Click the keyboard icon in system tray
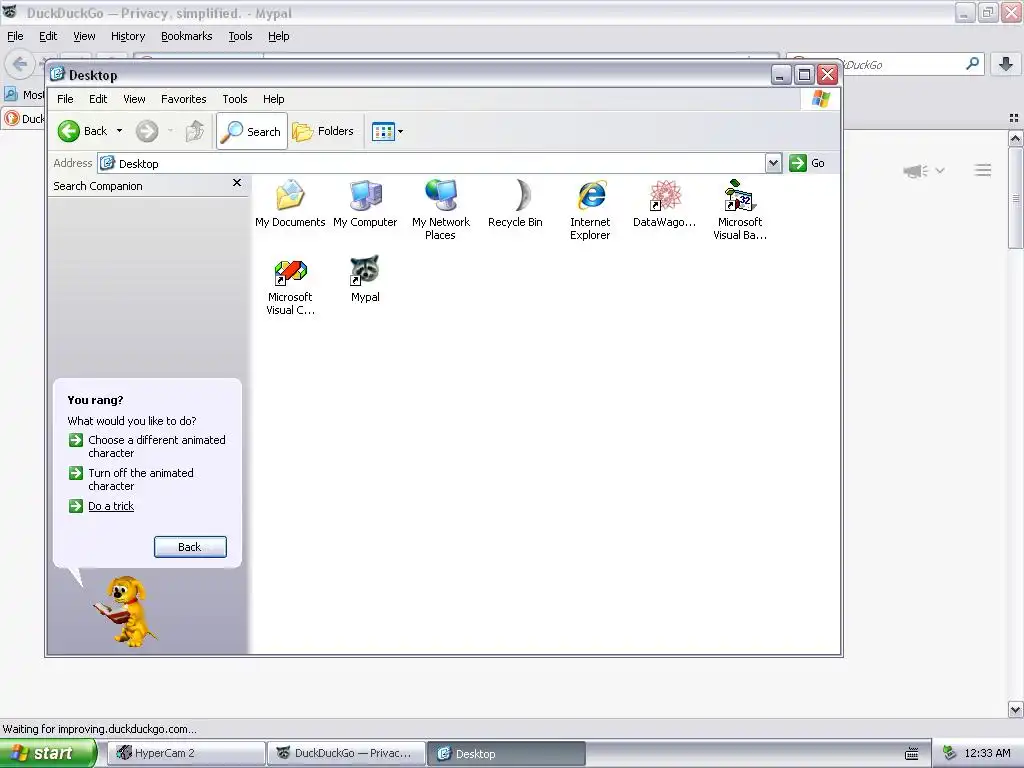 [912, 754]
